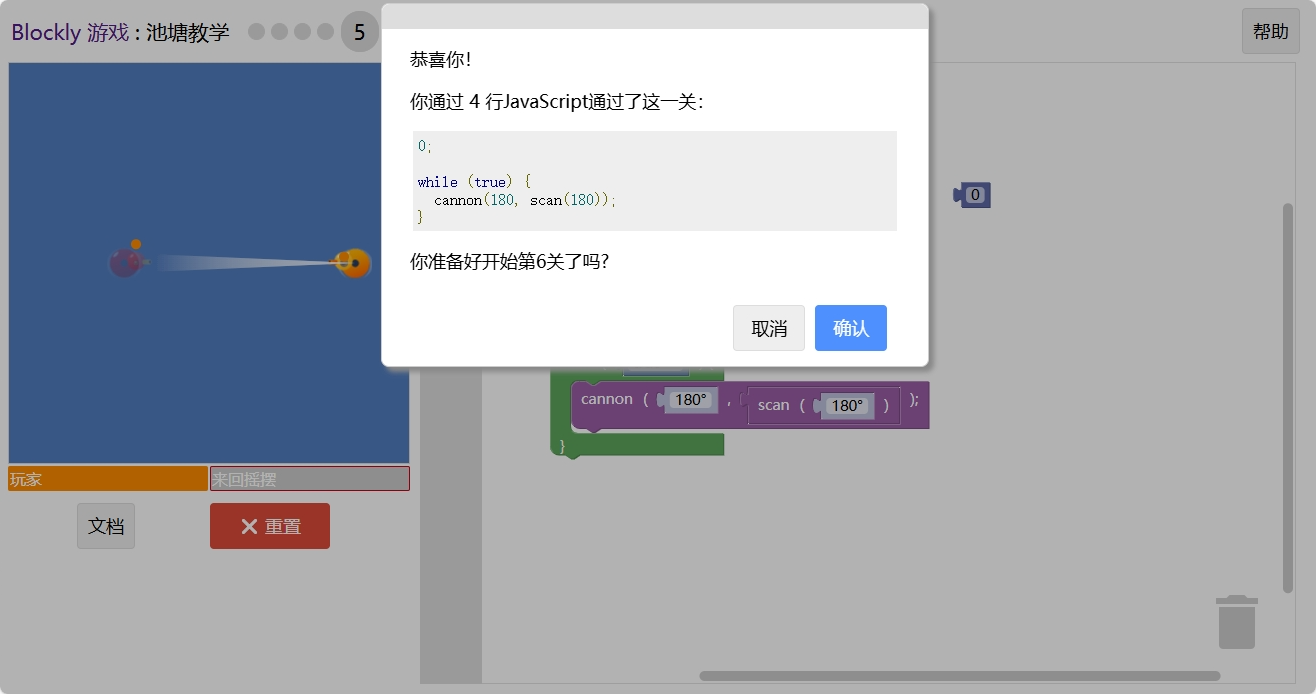Click the orange player duck avatar

point(355,263)
